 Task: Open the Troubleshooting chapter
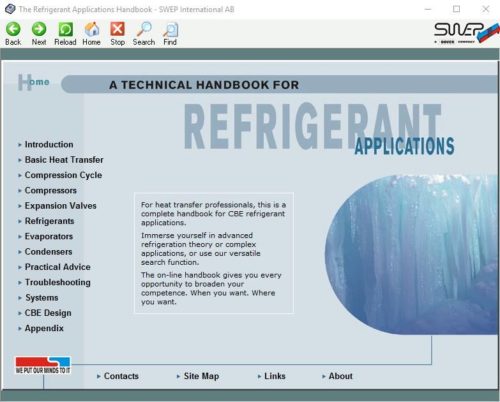pos(58,282)
